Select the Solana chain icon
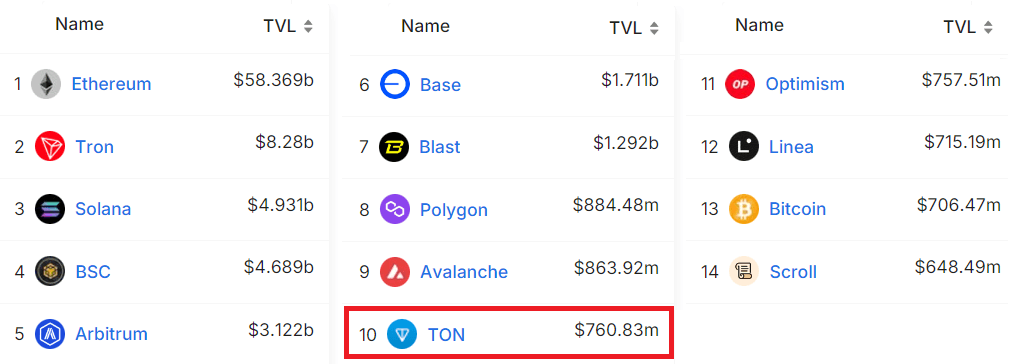The height and width of the screenshot is (364, 1012). tap(50, 209)
